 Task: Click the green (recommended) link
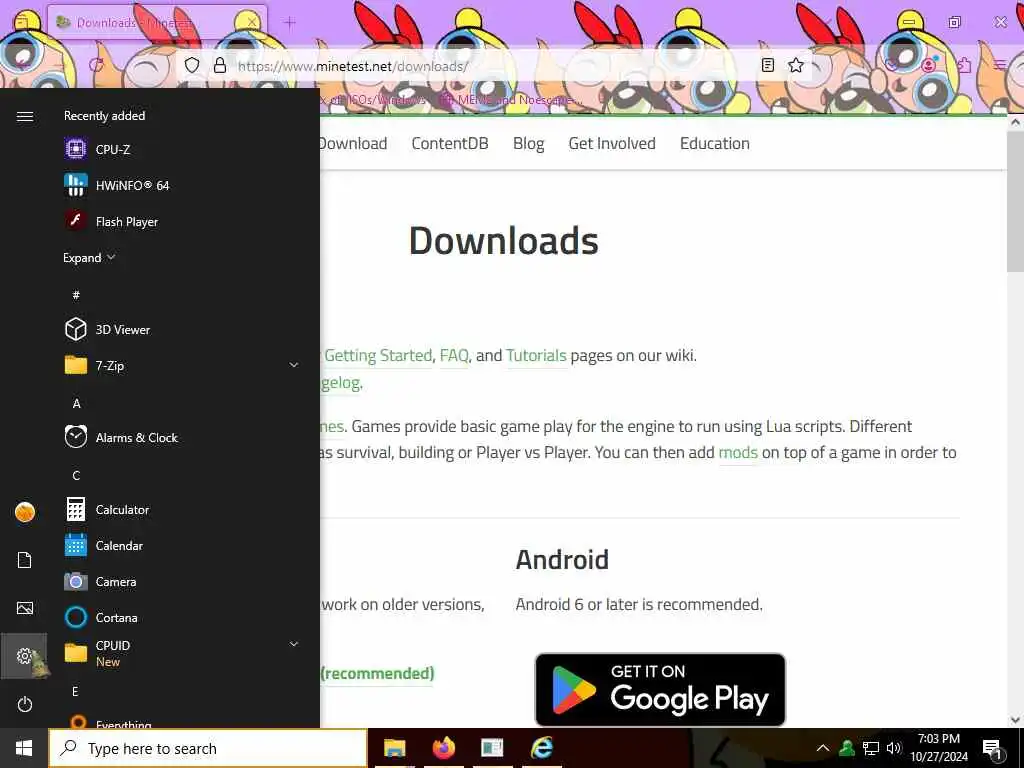point(377,673)
